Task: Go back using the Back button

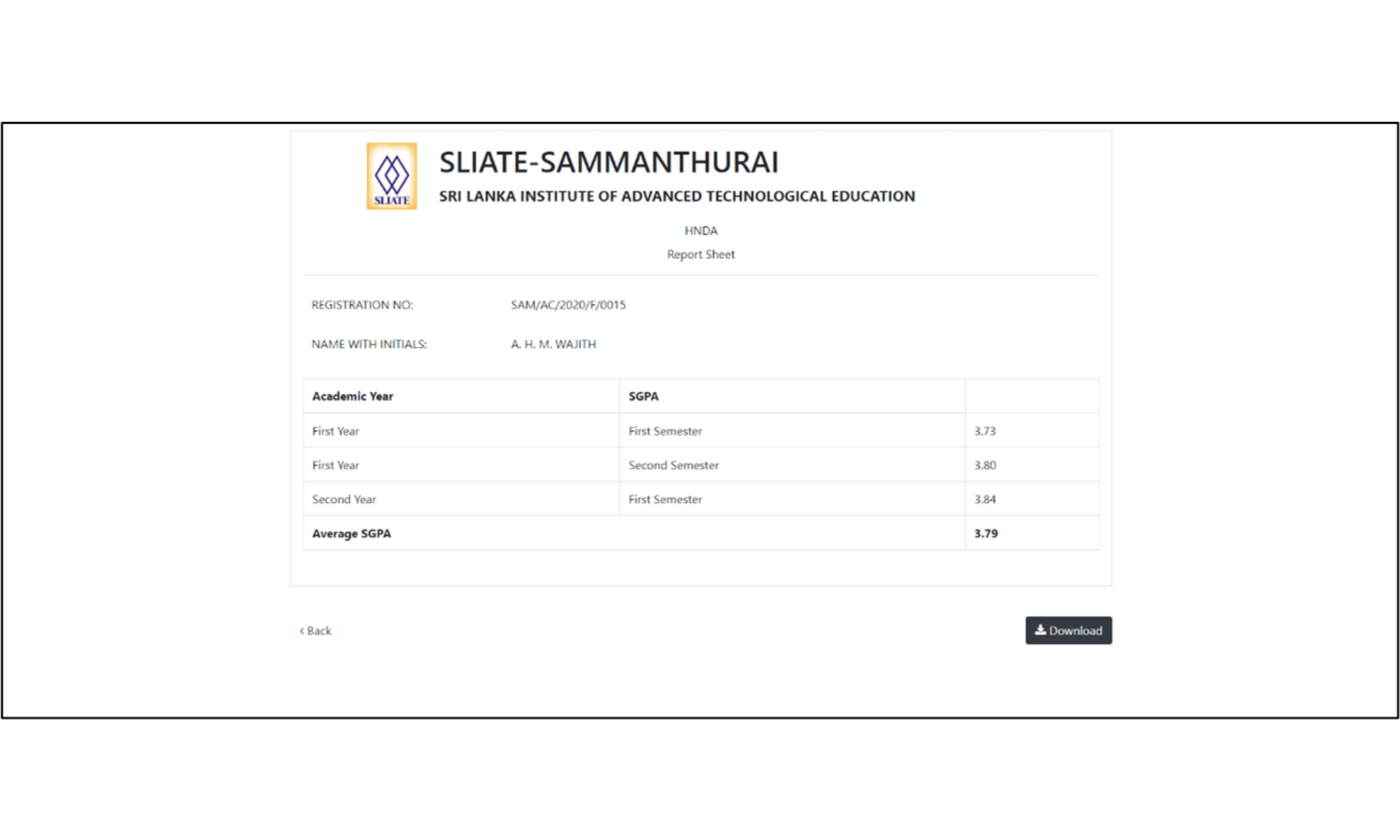Action: click(315, 631)
